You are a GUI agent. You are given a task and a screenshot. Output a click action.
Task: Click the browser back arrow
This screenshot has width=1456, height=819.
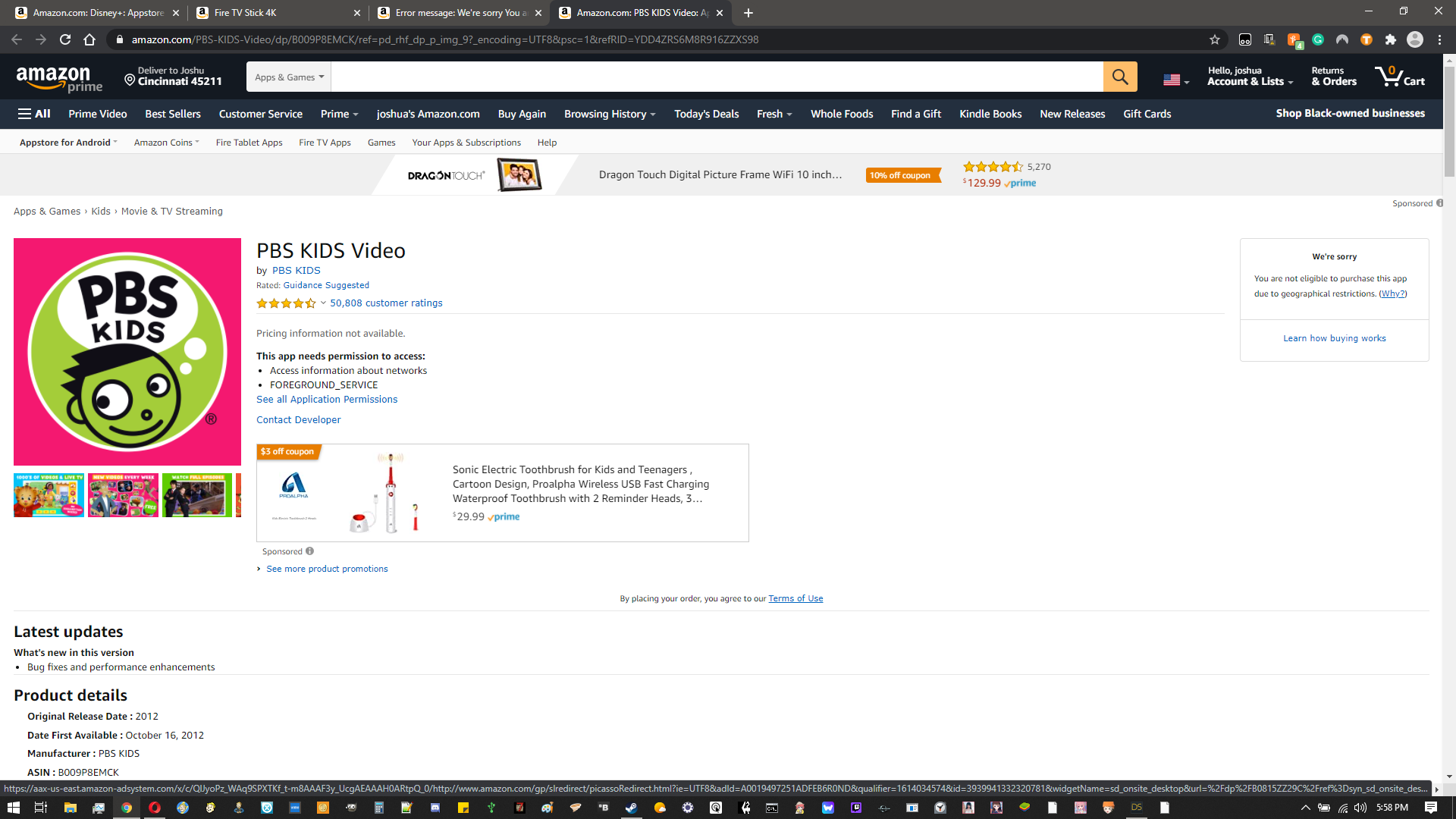point(17,39)
